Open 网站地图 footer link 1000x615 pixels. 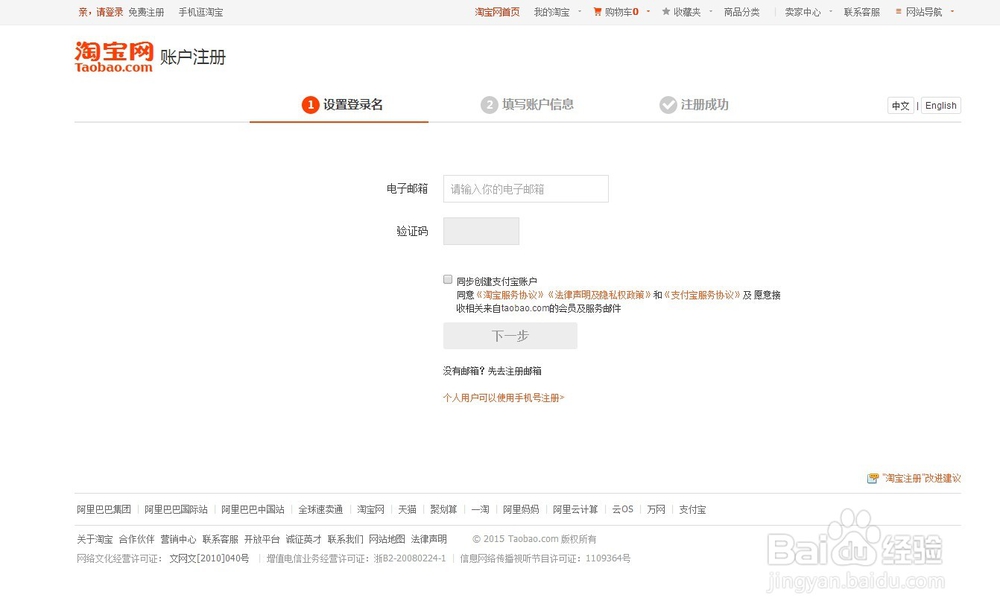tap(387, 539)
